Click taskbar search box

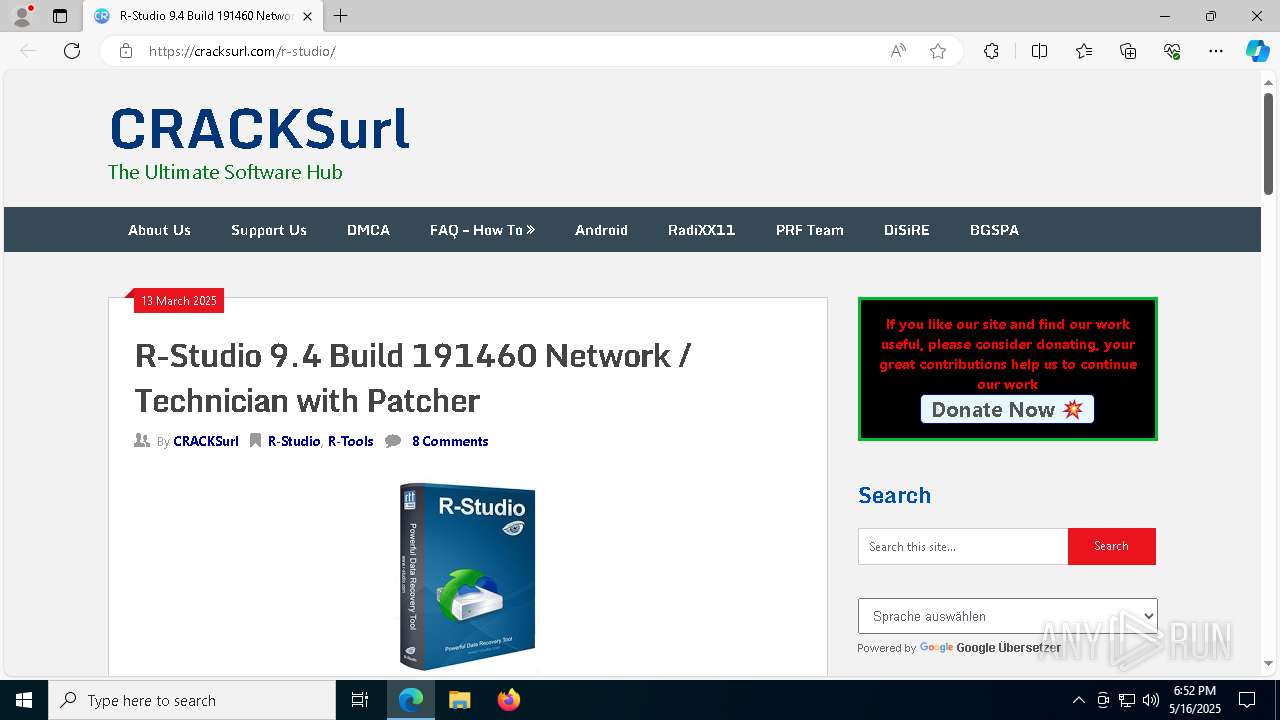coord(192,700)
